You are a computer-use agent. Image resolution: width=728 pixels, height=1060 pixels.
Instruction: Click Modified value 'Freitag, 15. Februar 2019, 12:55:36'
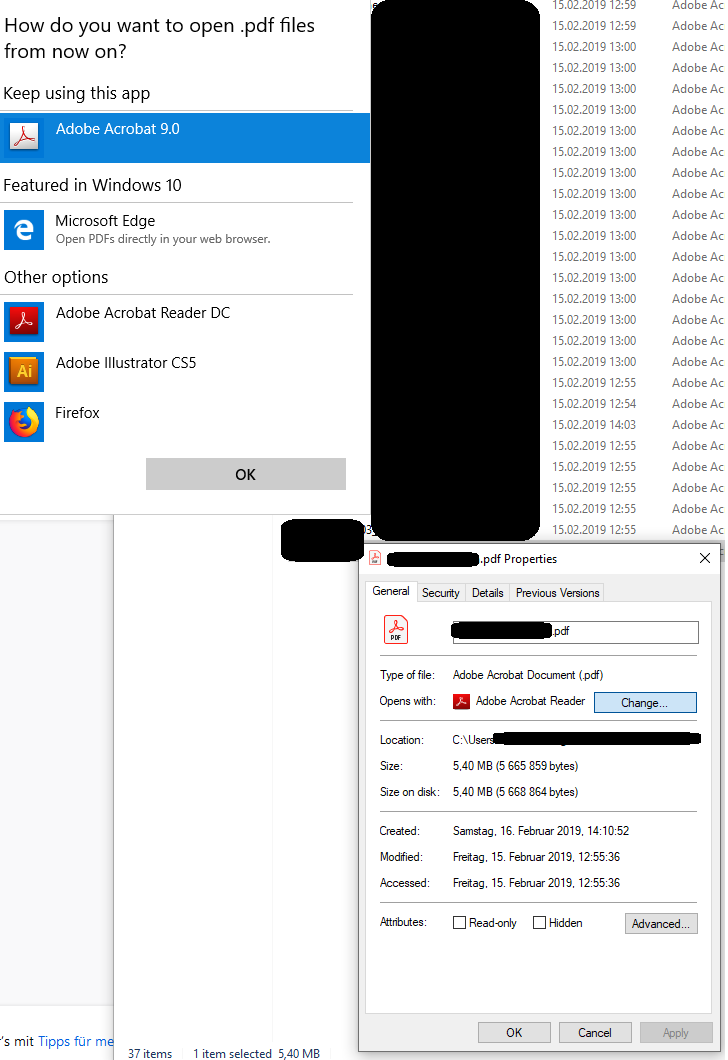[x=536, y=857]
